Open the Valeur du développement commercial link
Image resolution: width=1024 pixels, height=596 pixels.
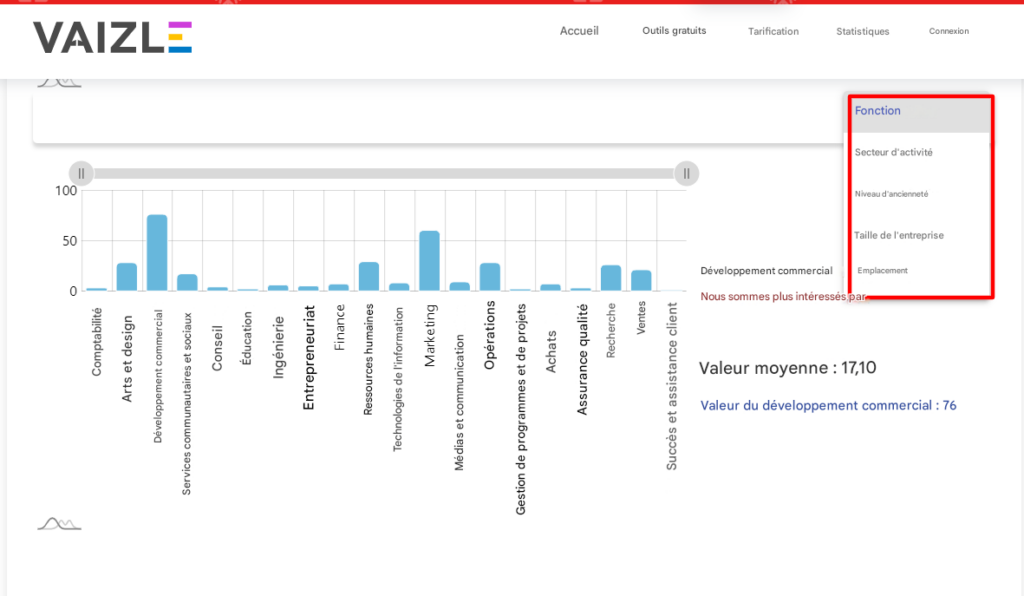coord(827,405)
